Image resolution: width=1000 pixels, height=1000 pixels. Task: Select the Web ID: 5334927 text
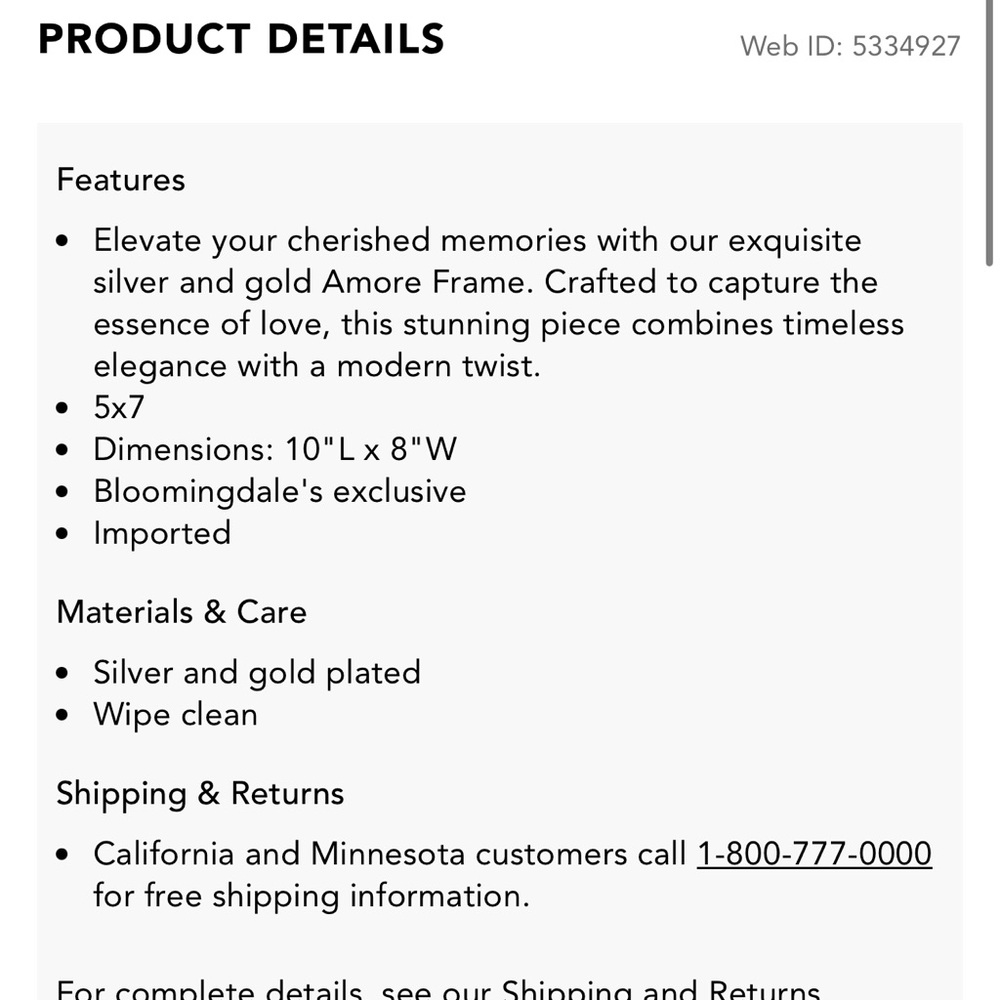850,46
